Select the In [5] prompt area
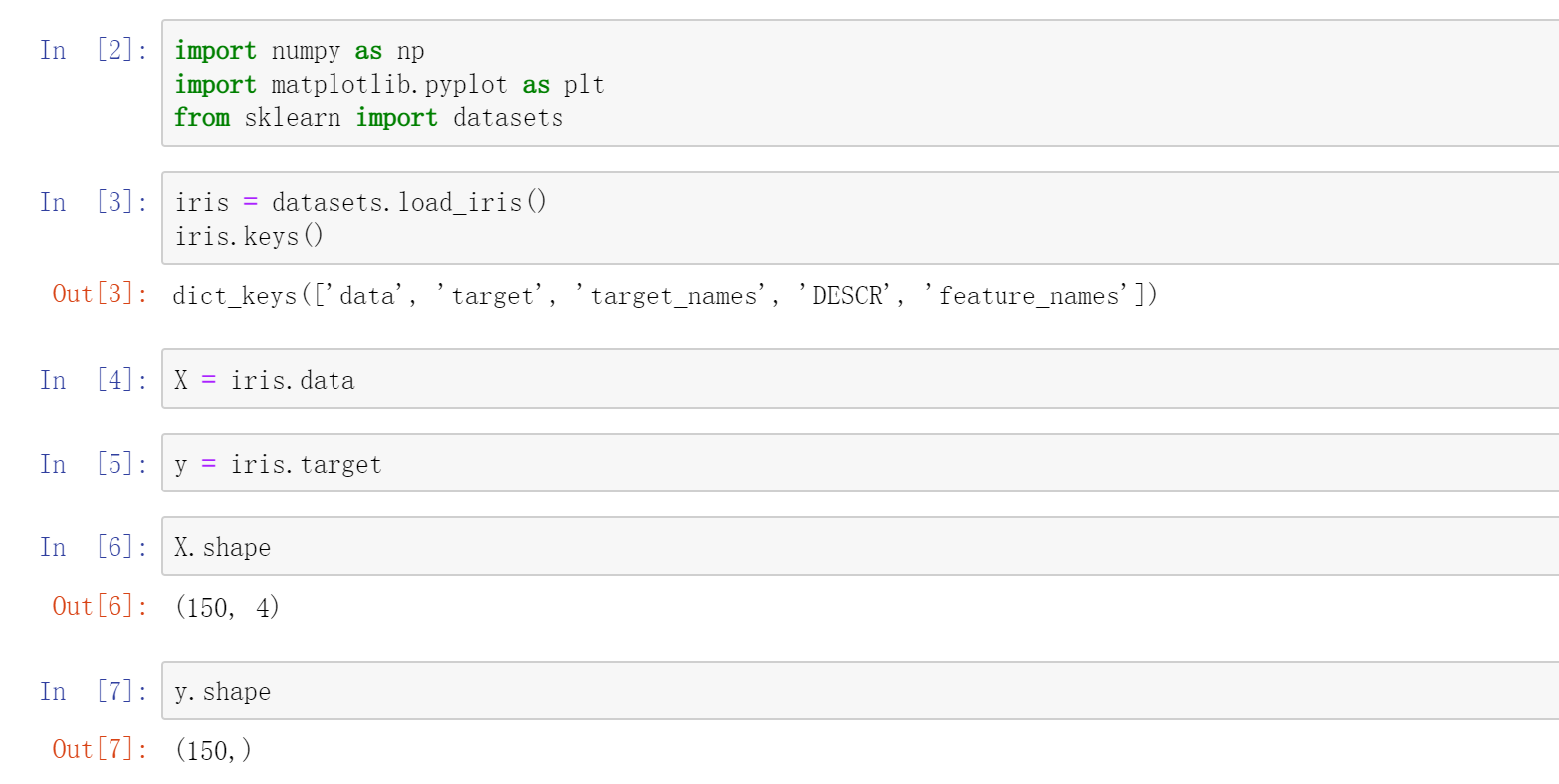Viewport: 1559px width, 784px height. 94,465
